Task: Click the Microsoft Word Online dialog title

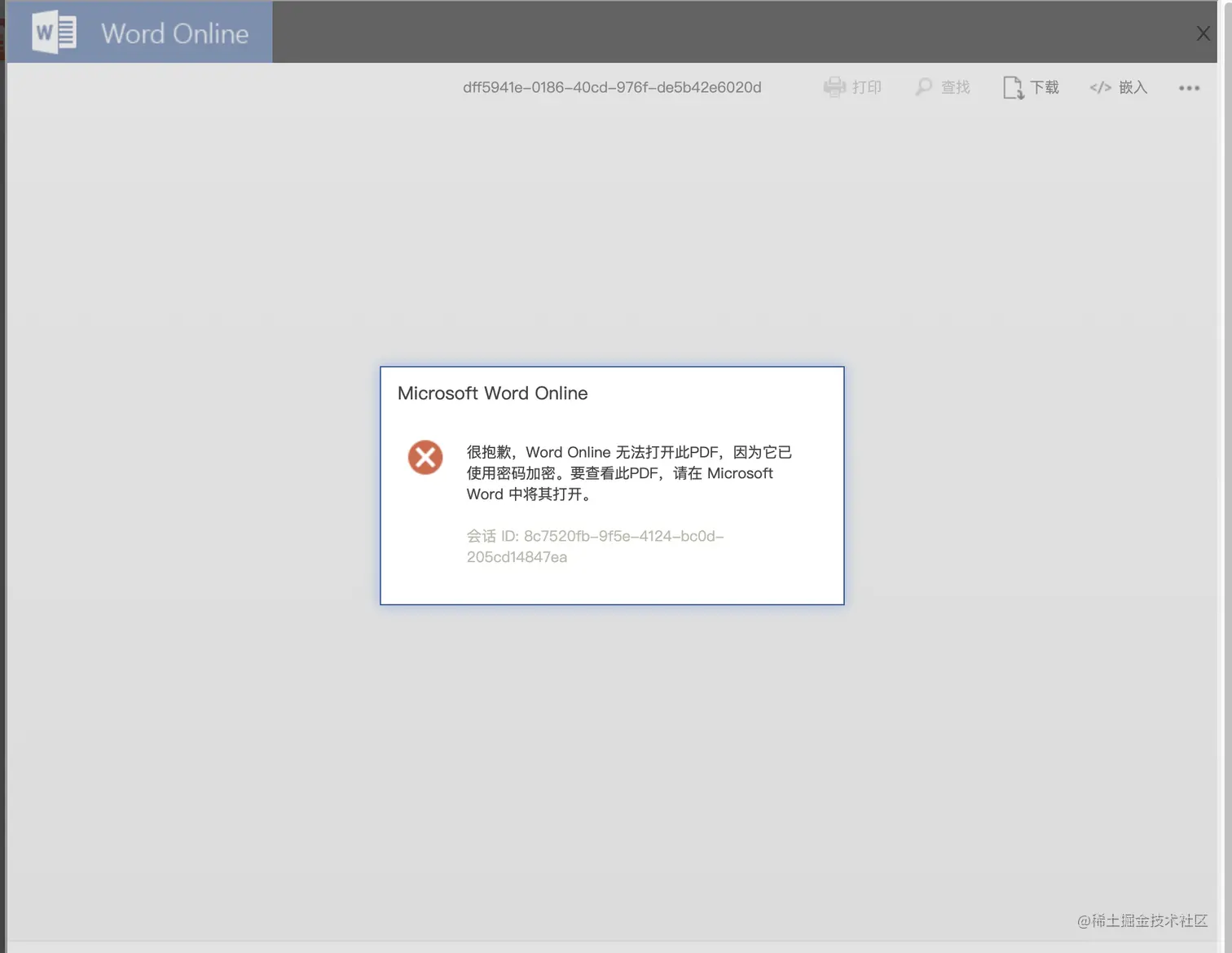Action: 492,393
